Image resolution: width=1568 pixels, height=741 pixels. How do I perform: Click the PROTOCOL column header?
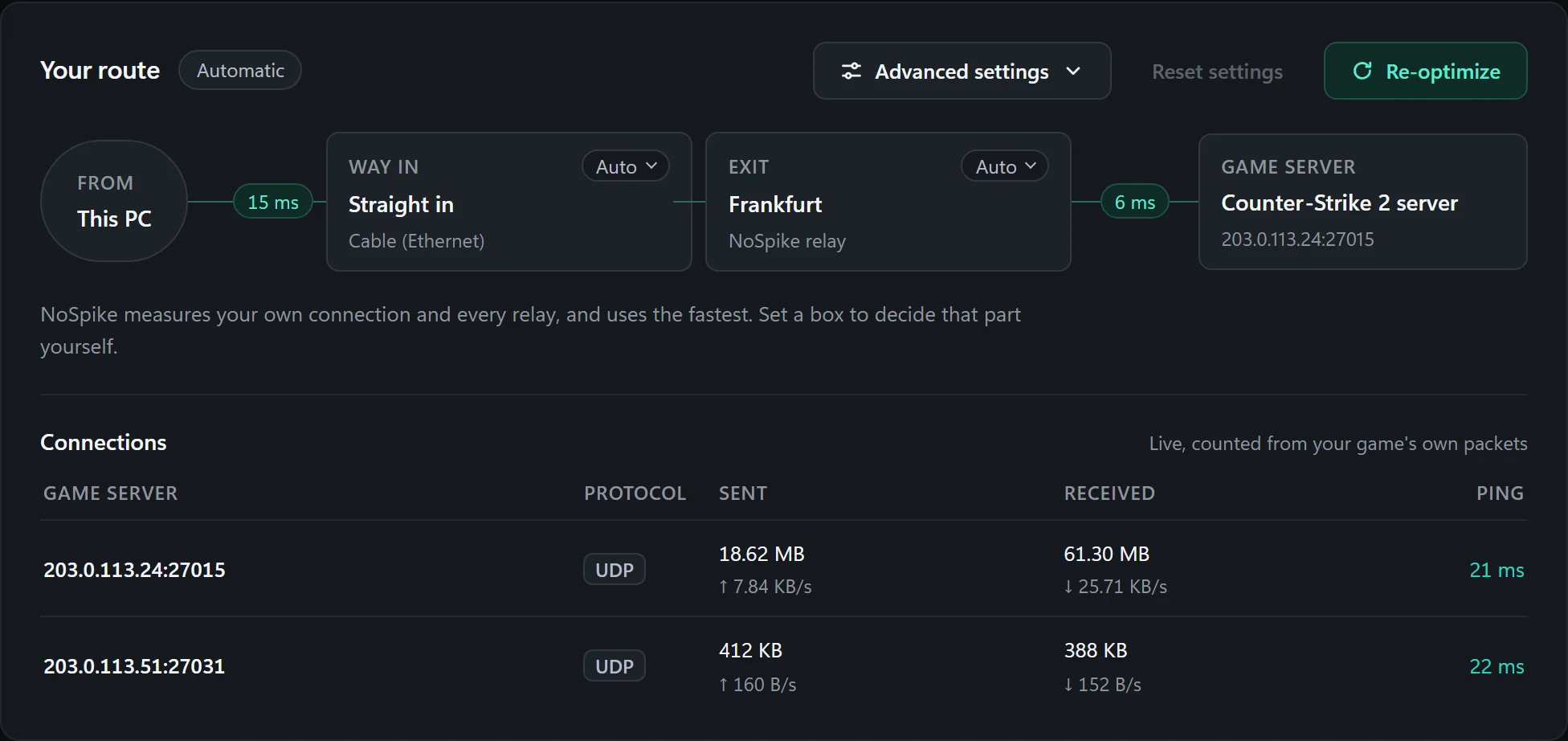click(635, 493)
